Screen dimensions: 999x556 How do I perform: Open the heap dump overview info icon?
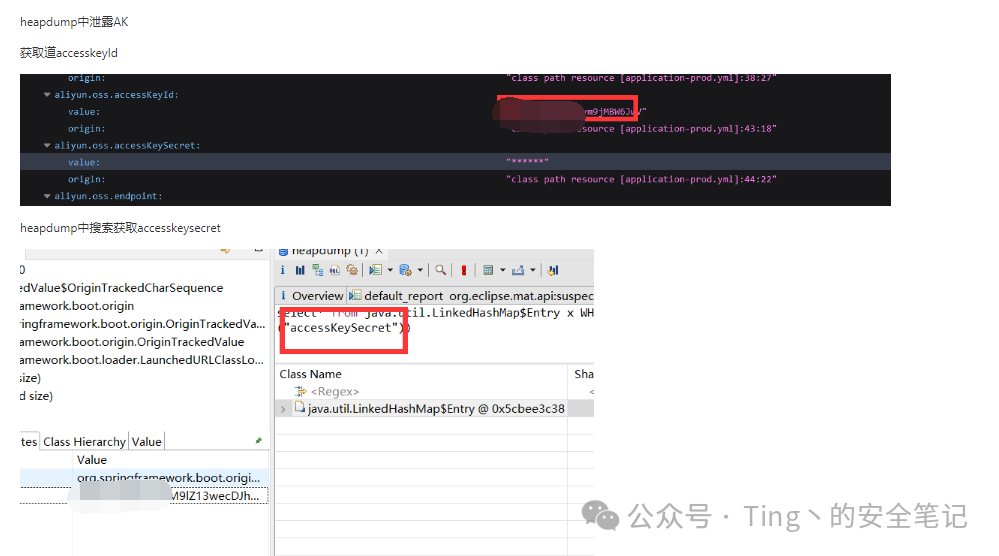[x=282, y=270]
